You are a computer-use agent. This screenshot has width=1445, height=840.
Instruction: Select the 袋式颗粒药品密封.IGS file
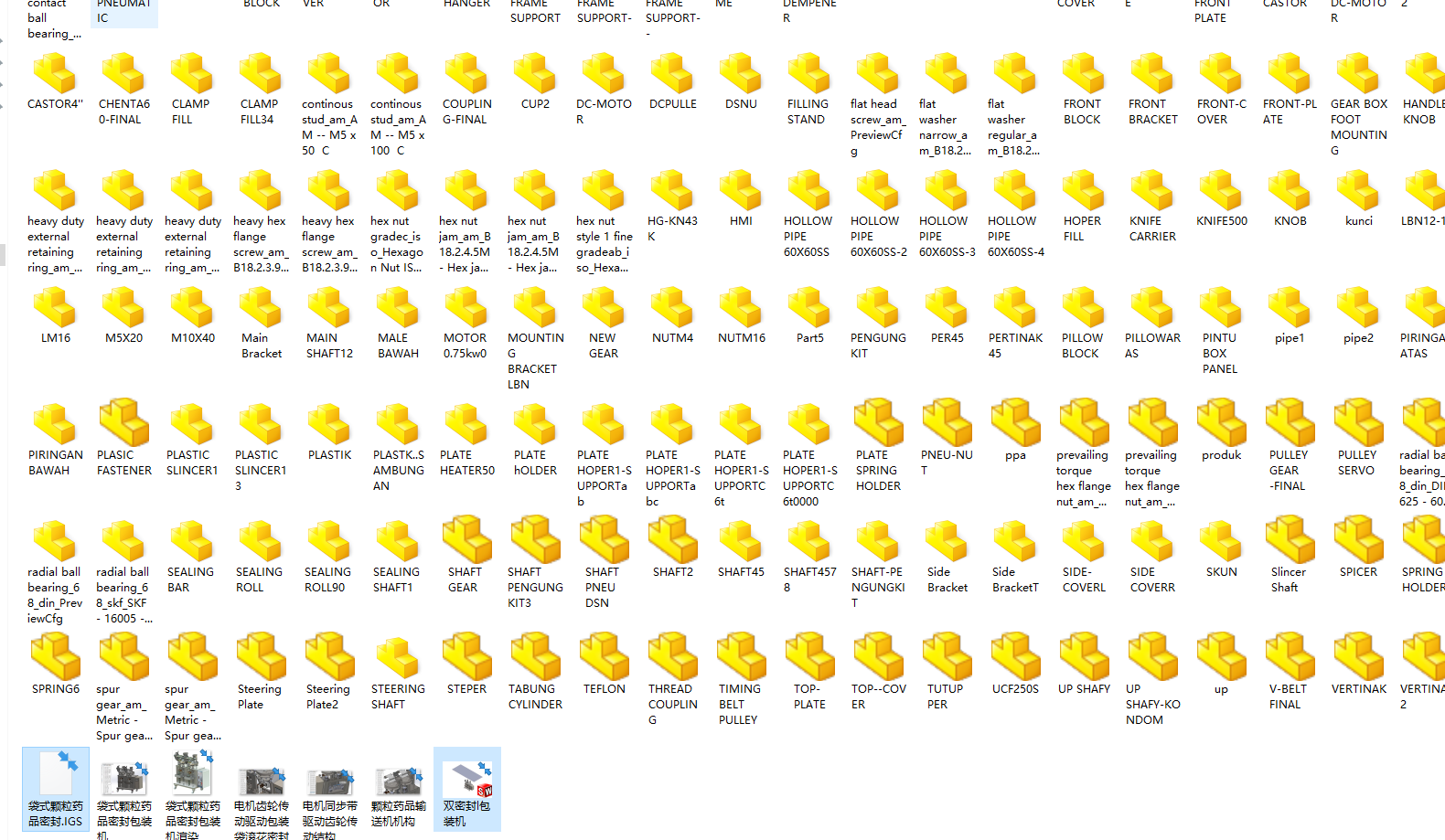tap(56, 789)
